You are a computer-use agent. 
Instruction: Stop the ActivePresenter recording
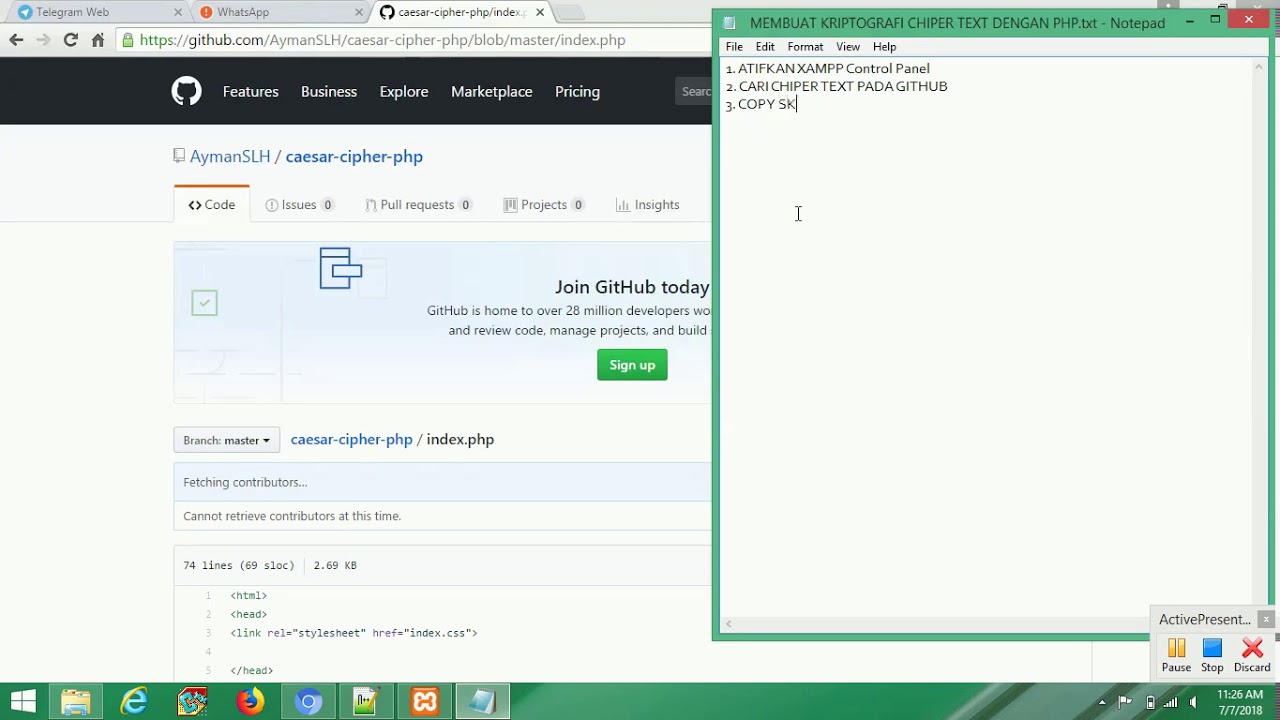1212,655
